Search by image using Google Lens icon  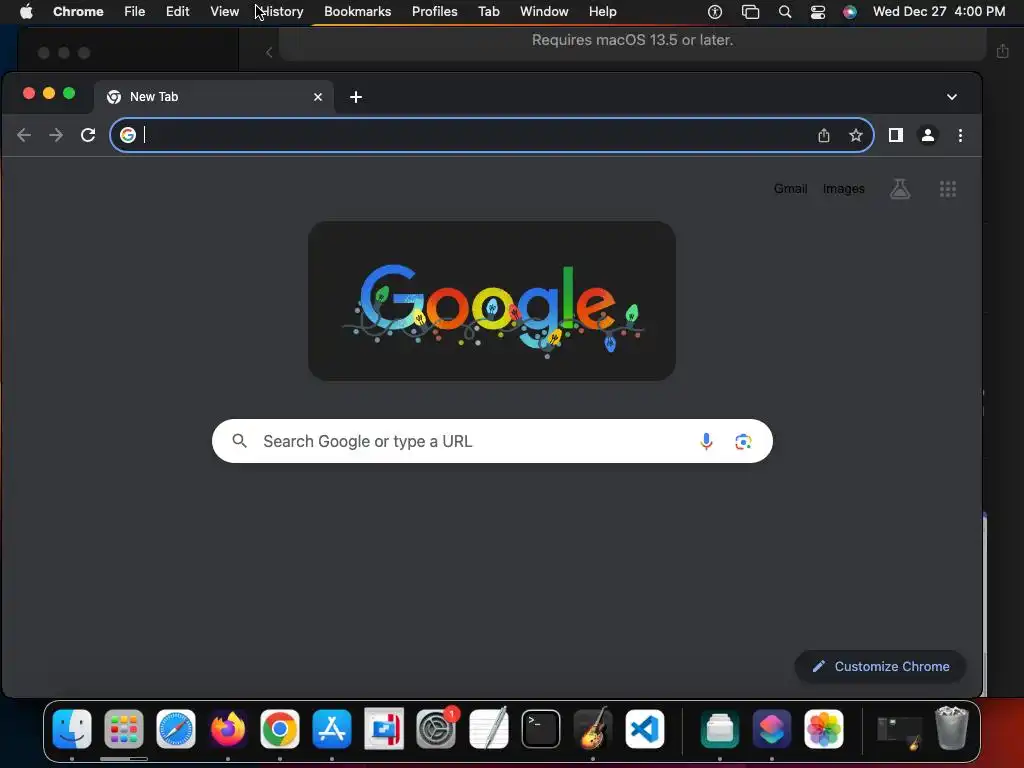[x=743, y=442]
